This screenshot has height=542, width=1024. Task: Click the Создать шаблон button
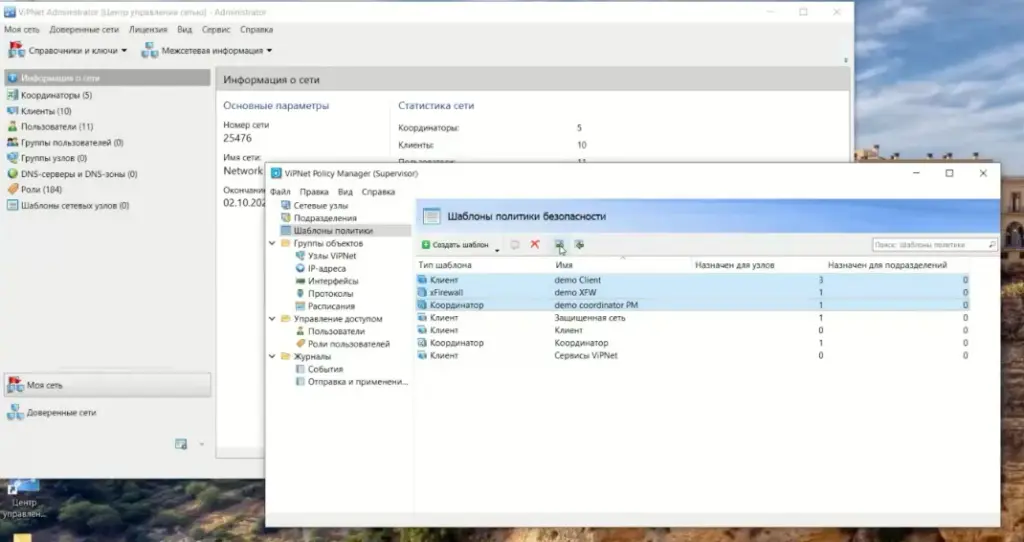point(456,245)
